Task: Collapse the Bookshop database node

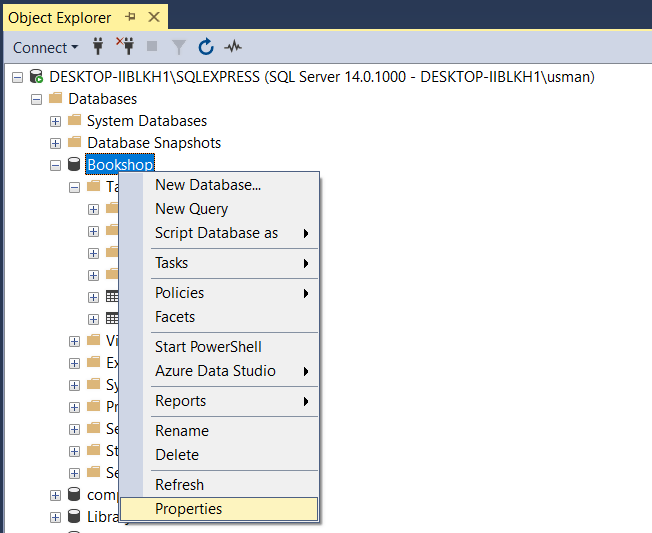Action: [56, 165]
